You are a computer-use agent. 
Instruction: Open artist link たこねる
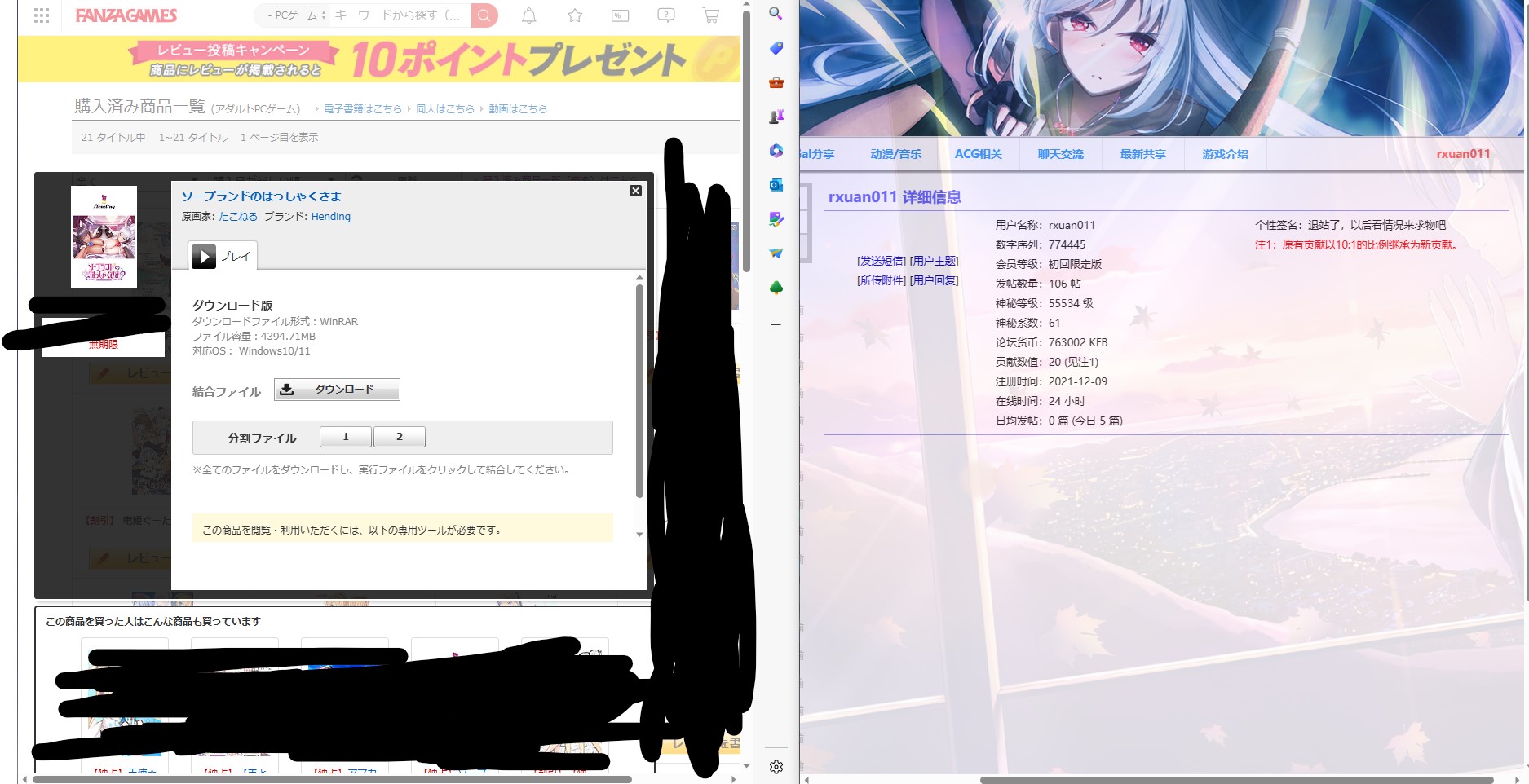[x=238, y=217]
